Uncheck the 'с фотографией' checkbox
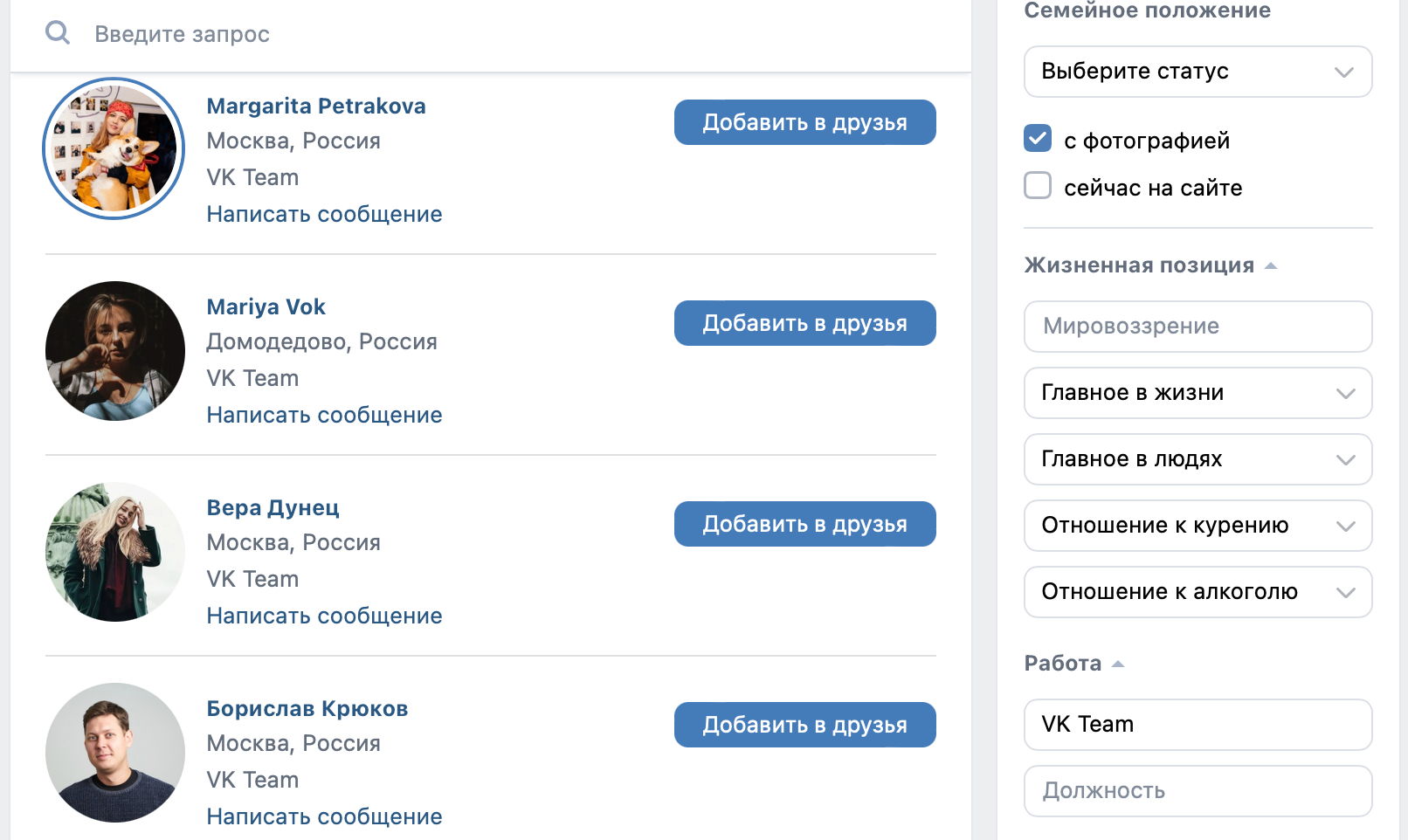The width and height of the screenshot is (1408, 840). click(x=1038, y=139)
